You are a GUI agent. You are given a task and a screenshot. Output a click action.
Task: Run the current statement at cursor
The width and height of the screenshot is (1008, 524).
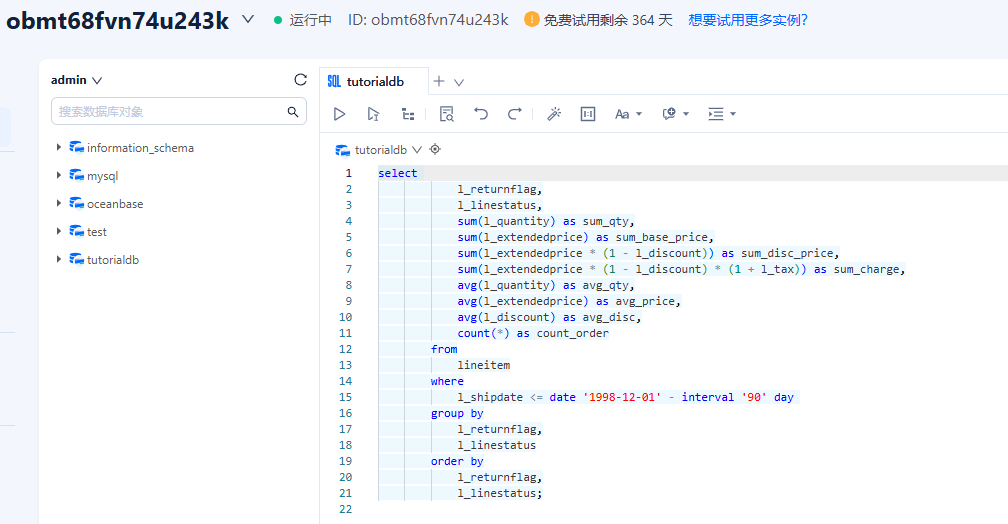(x=373, y=114)
